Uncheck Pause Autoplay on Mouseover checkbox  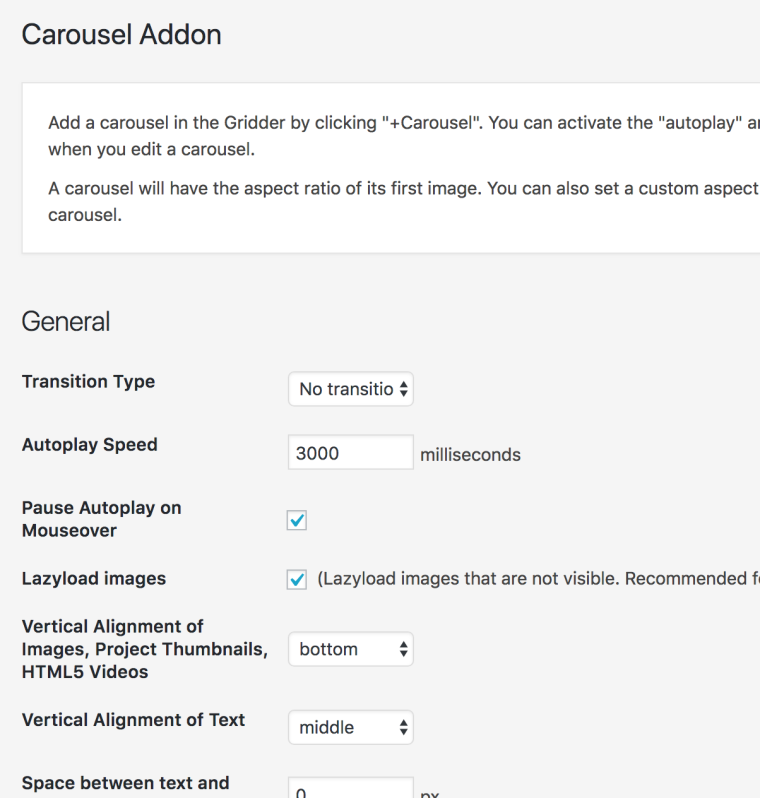pos(297,520)
